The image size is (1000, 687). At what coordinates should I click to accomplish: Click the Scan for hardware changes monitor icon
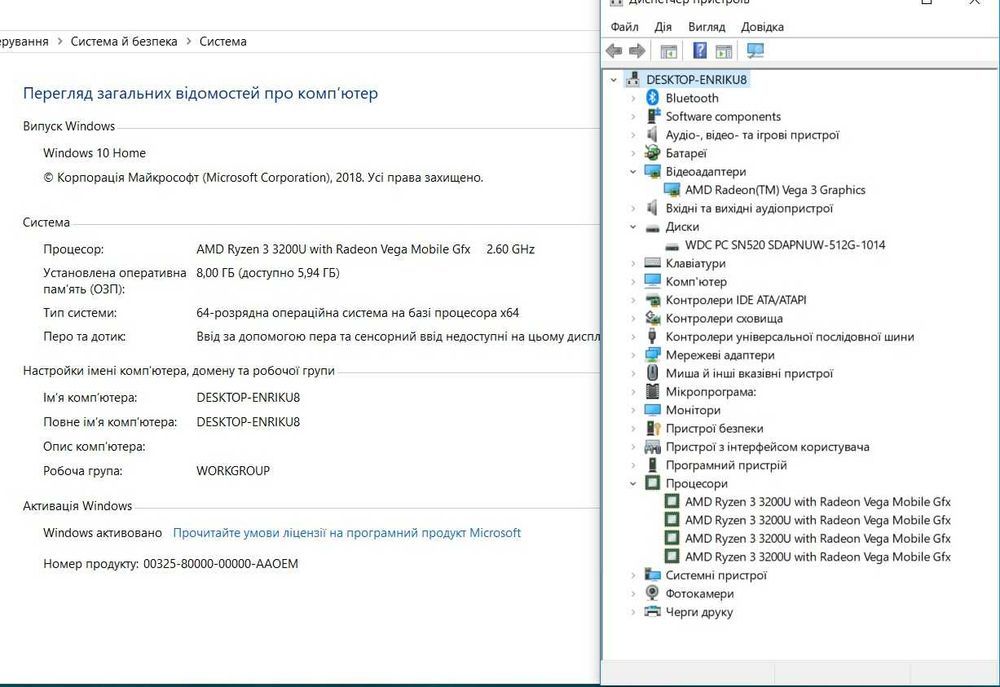[755, 51]
